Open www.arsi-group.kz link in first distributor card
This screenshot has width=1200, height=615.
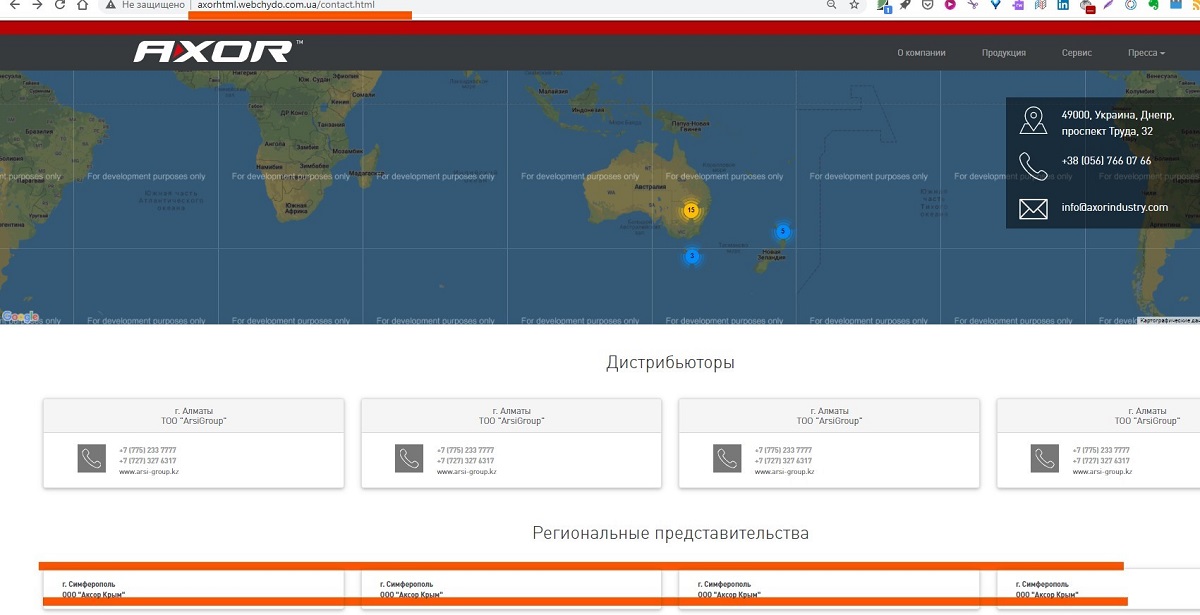148,472
